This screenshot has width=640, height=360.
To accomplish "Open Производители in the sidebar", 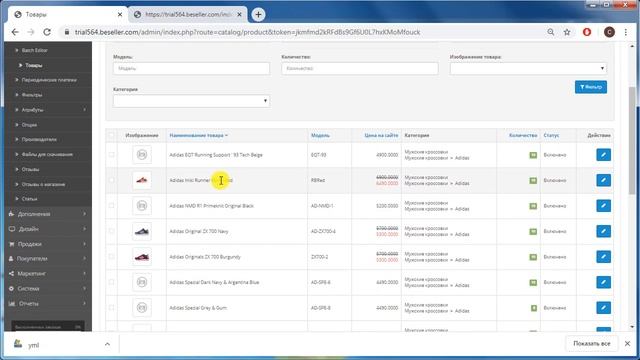I will [39, 140].
